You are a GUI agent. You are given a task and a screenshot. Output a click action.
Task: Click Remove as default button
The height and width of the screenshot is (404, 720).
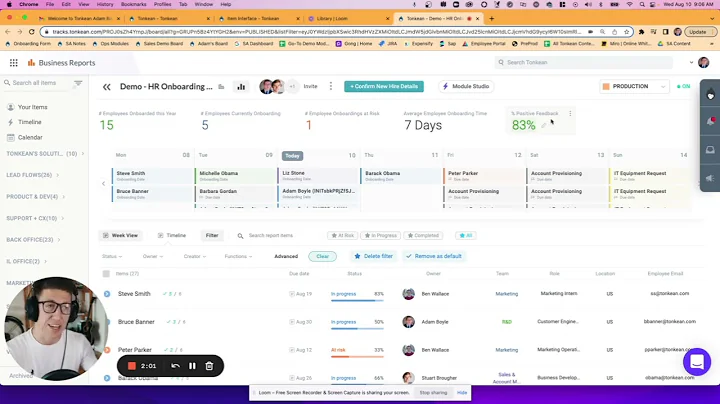click(x=434, y=256)
